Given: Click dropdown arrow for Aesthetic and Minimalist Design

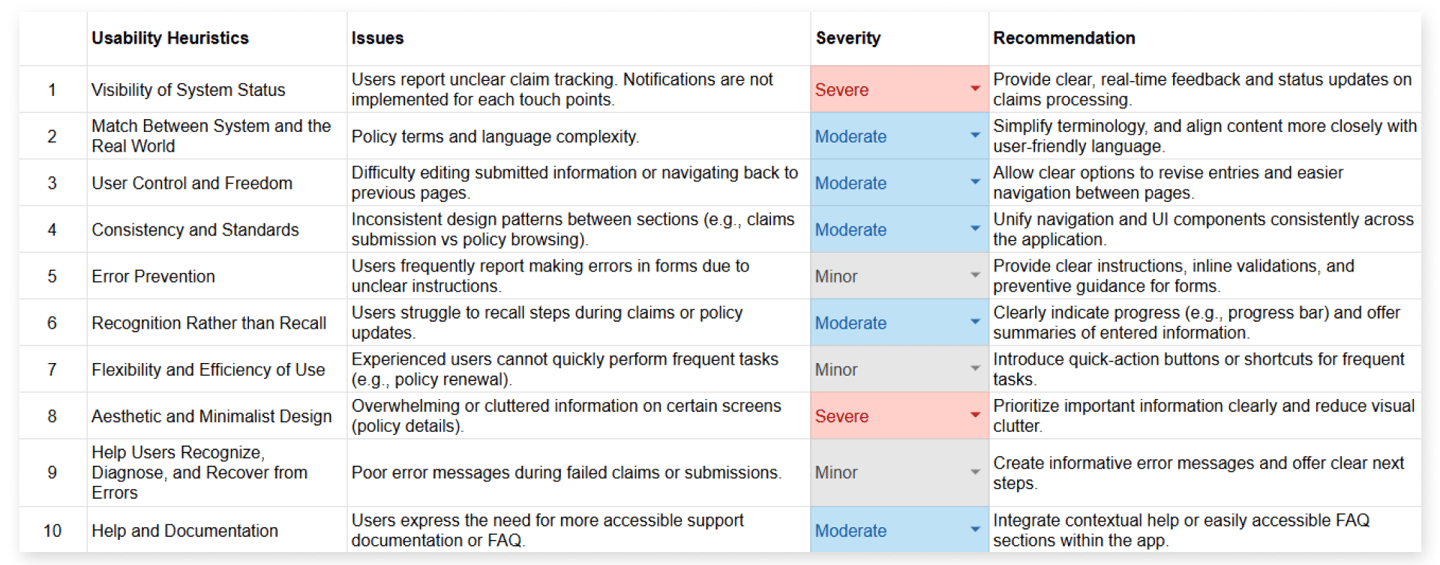Looking at the screenshot, I should pyautogui.click(x=975, y=416).
